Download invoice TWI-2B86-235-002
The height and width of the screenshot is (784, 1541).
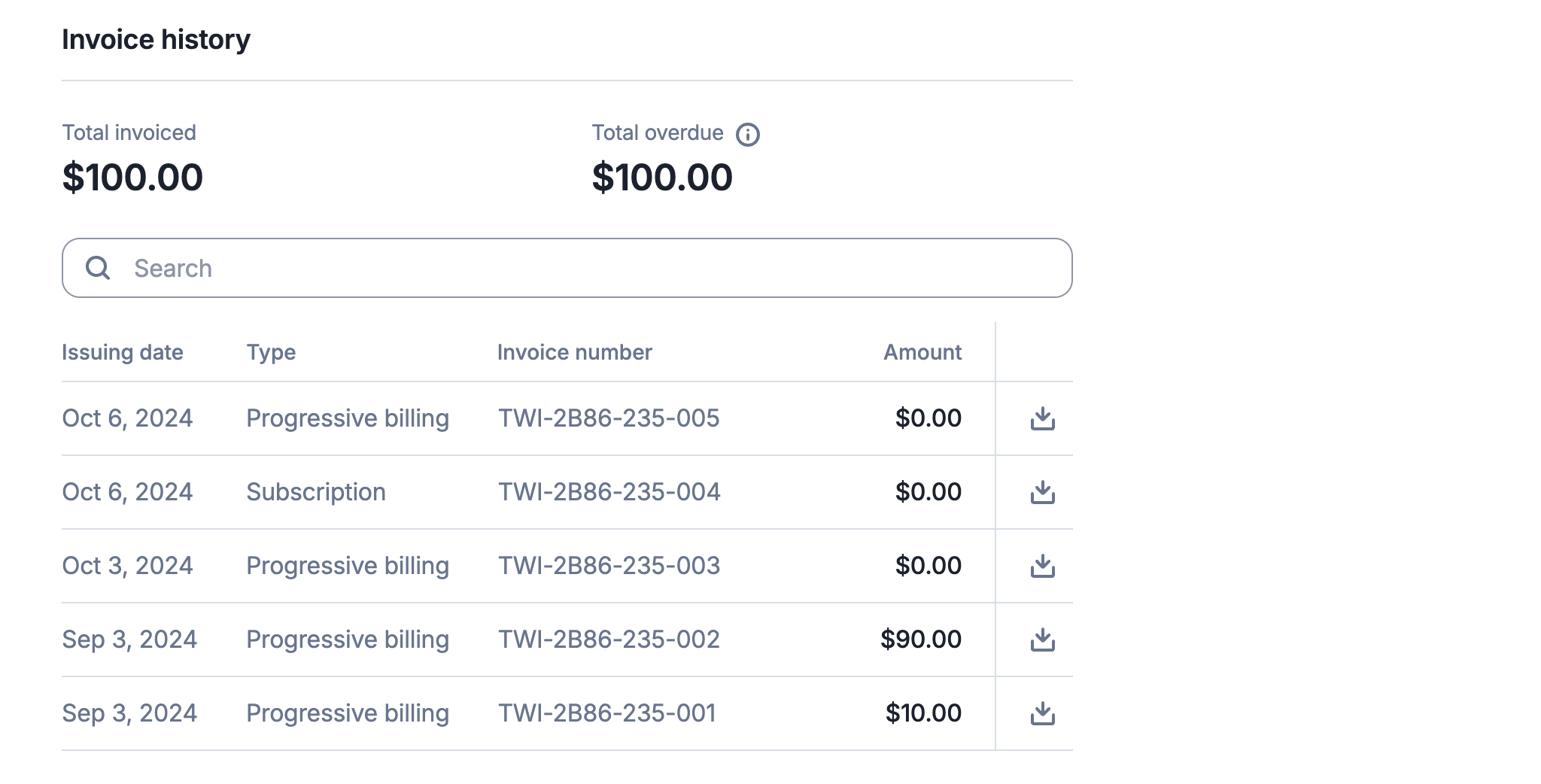[1042, 640]
